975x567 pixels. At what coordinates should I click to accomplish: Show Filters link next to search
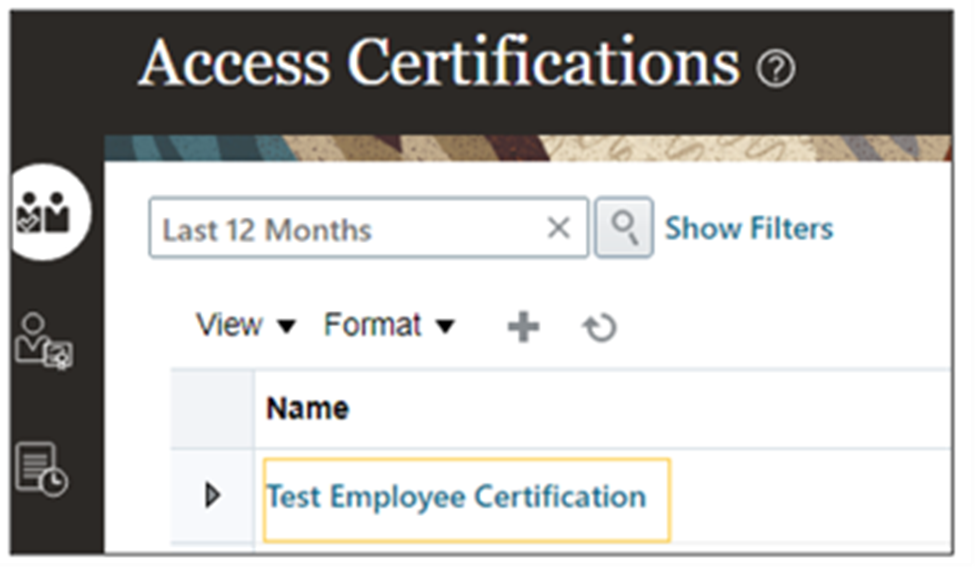pyautogui.click(x=749, y=228)
